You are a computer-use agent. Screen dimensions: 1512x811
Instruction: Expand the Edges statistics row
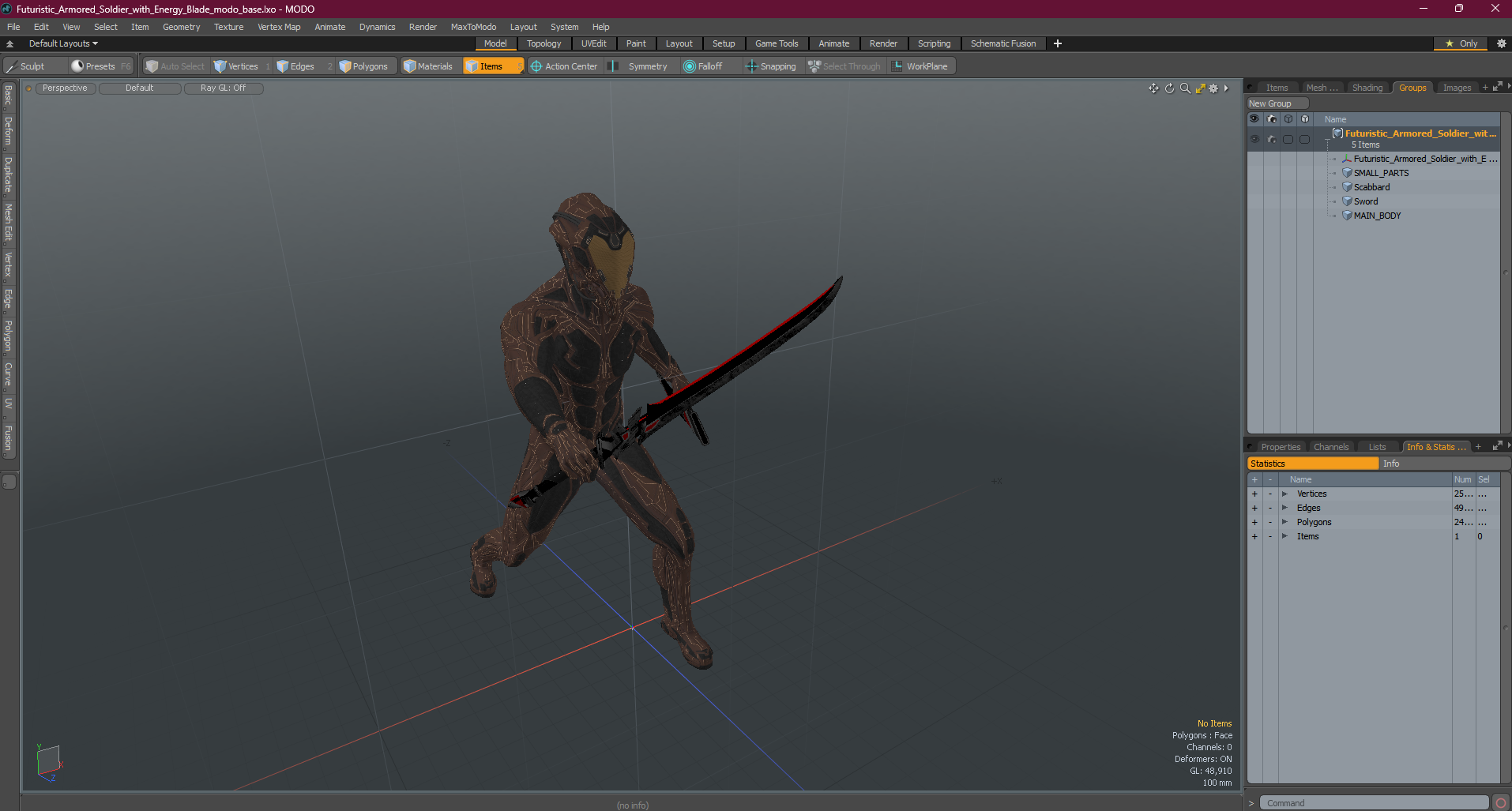coord(1284,508)
